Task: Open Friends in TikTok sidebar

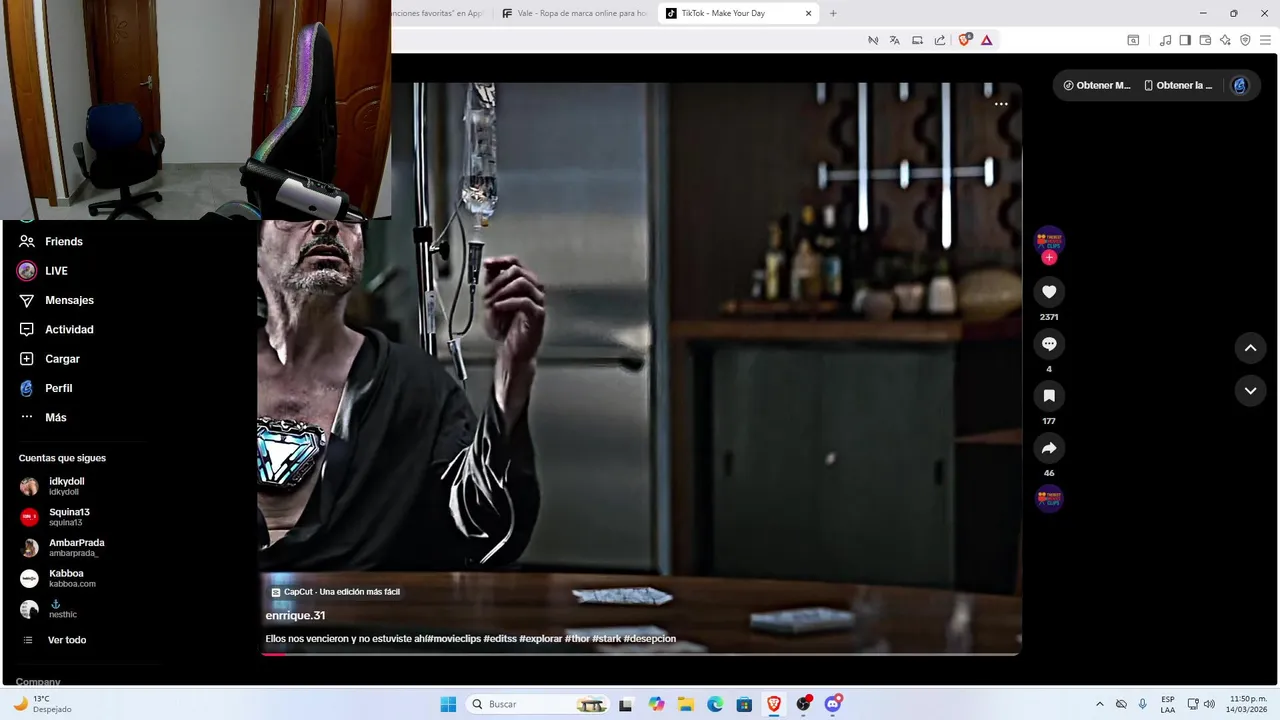Action: (51, 241)
